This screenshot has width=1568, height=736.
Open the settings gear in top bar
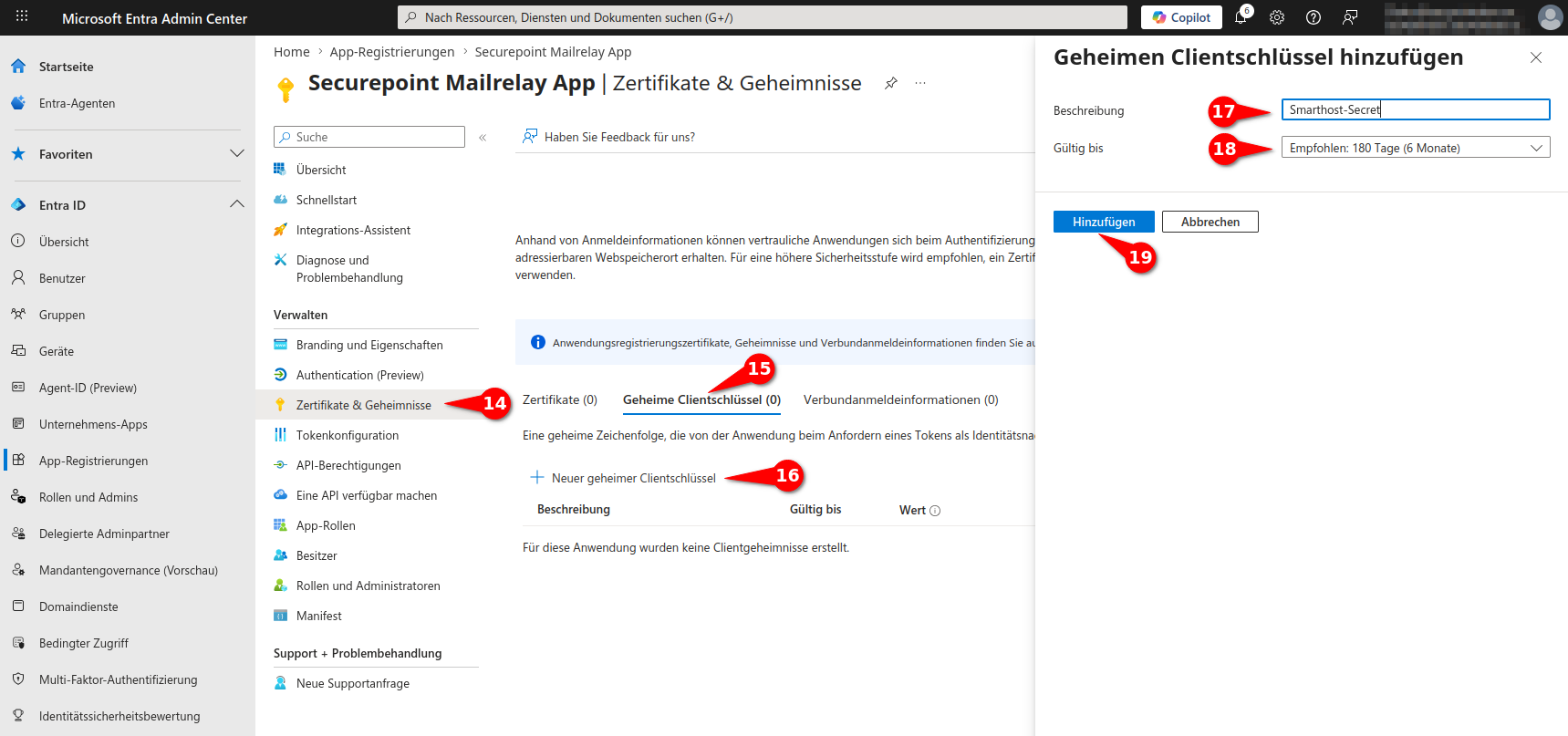point(1277,17)
